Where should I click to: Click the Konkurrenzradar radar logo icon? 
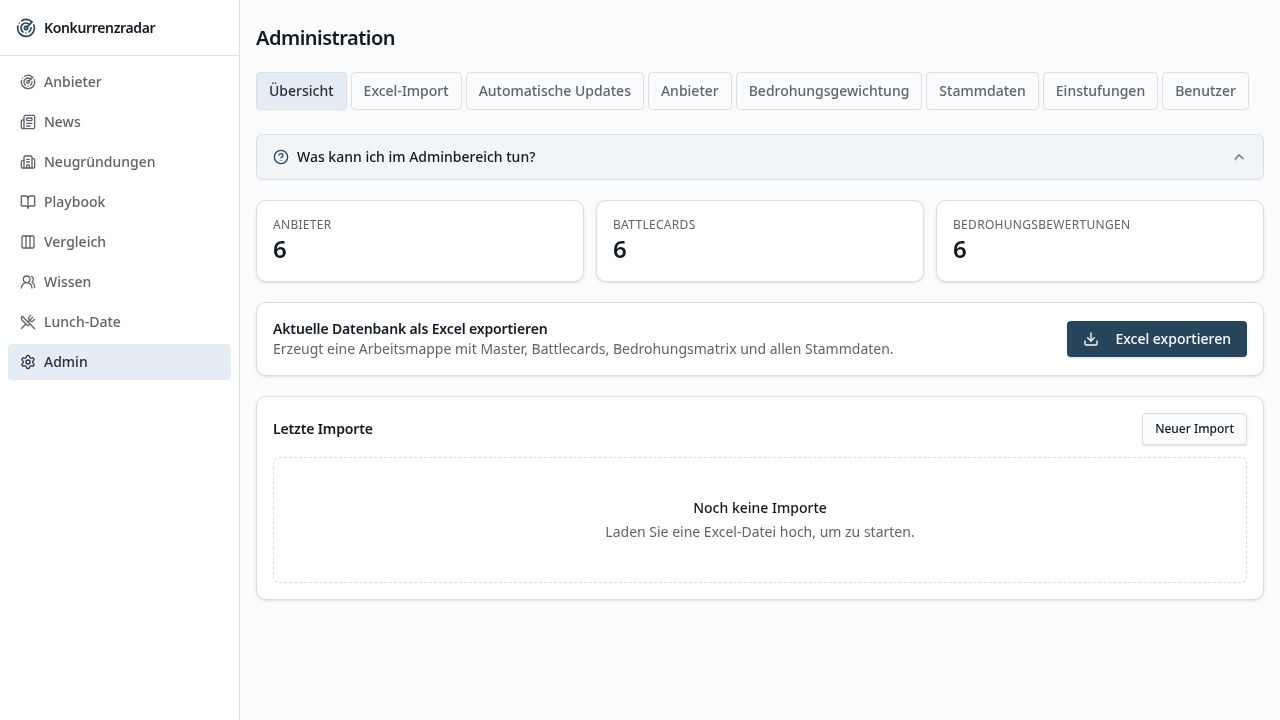26,28
